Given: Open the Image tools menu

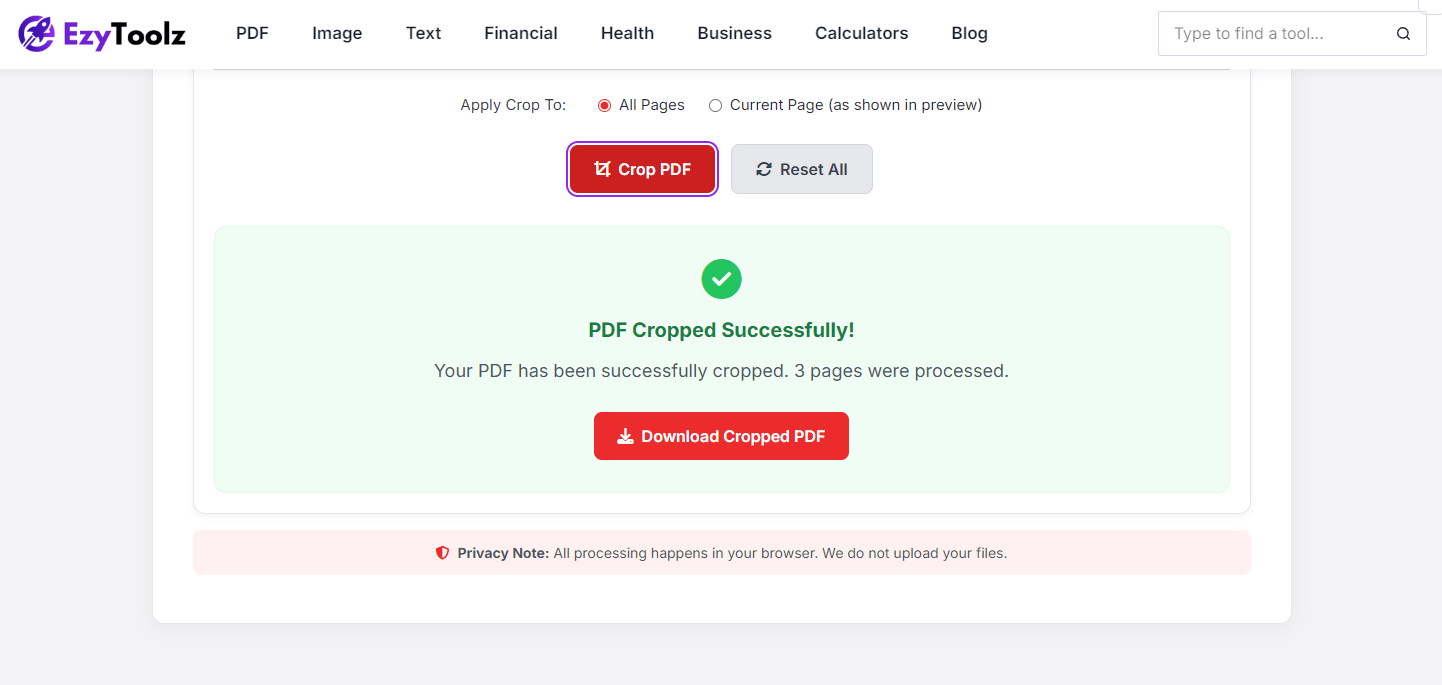Looking at the screenshot, I should click(337, 33).
